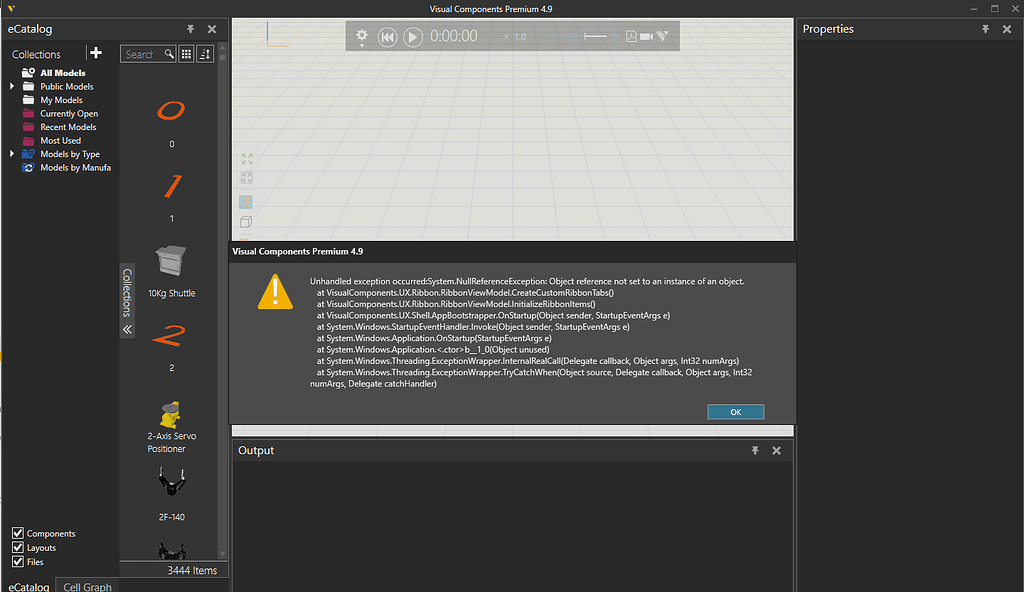Reset the simulation to start
This screenshot has width=1024, height=592.
point(387,37)
